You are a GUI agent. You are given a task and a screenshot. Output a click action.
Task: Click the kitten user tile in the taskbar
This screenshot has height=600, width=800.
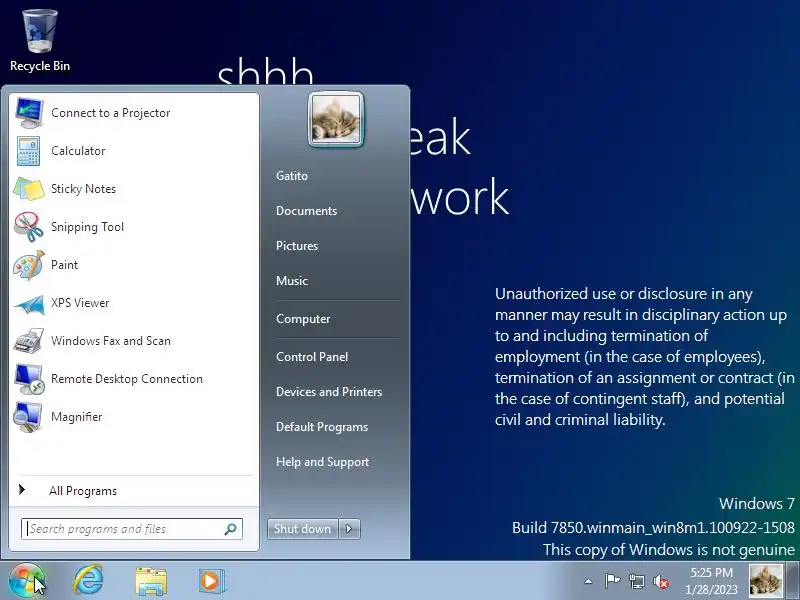coord(766,581)
